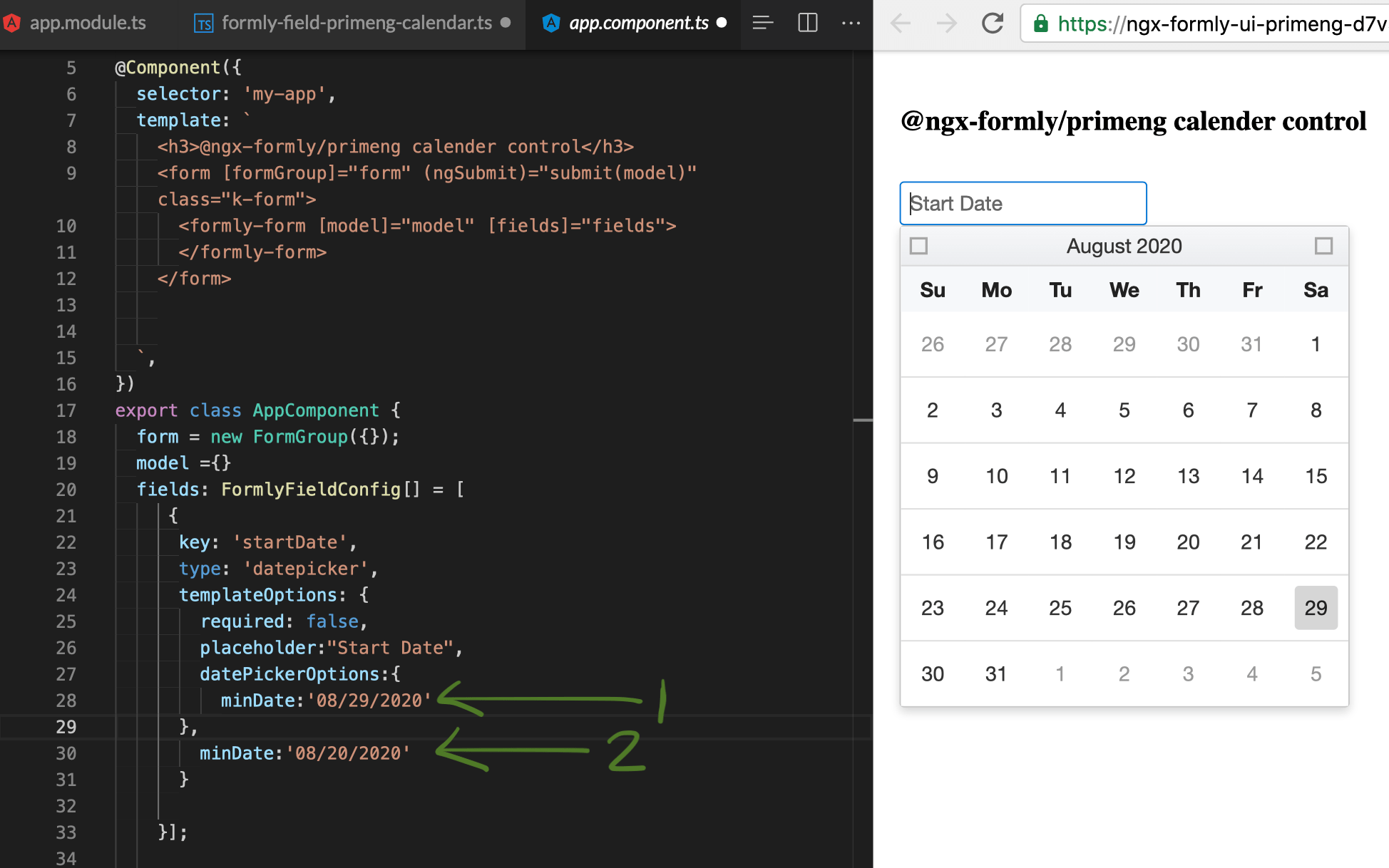
Task: Click the editor layout lines icon near tabs
Action: pyautogui.click(x=762, y=23)
